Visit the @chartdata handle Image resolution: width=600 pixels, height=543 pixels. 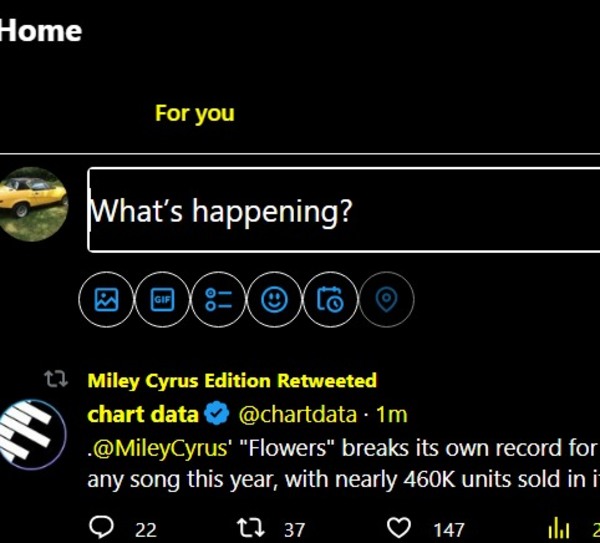tap(297, 414)
